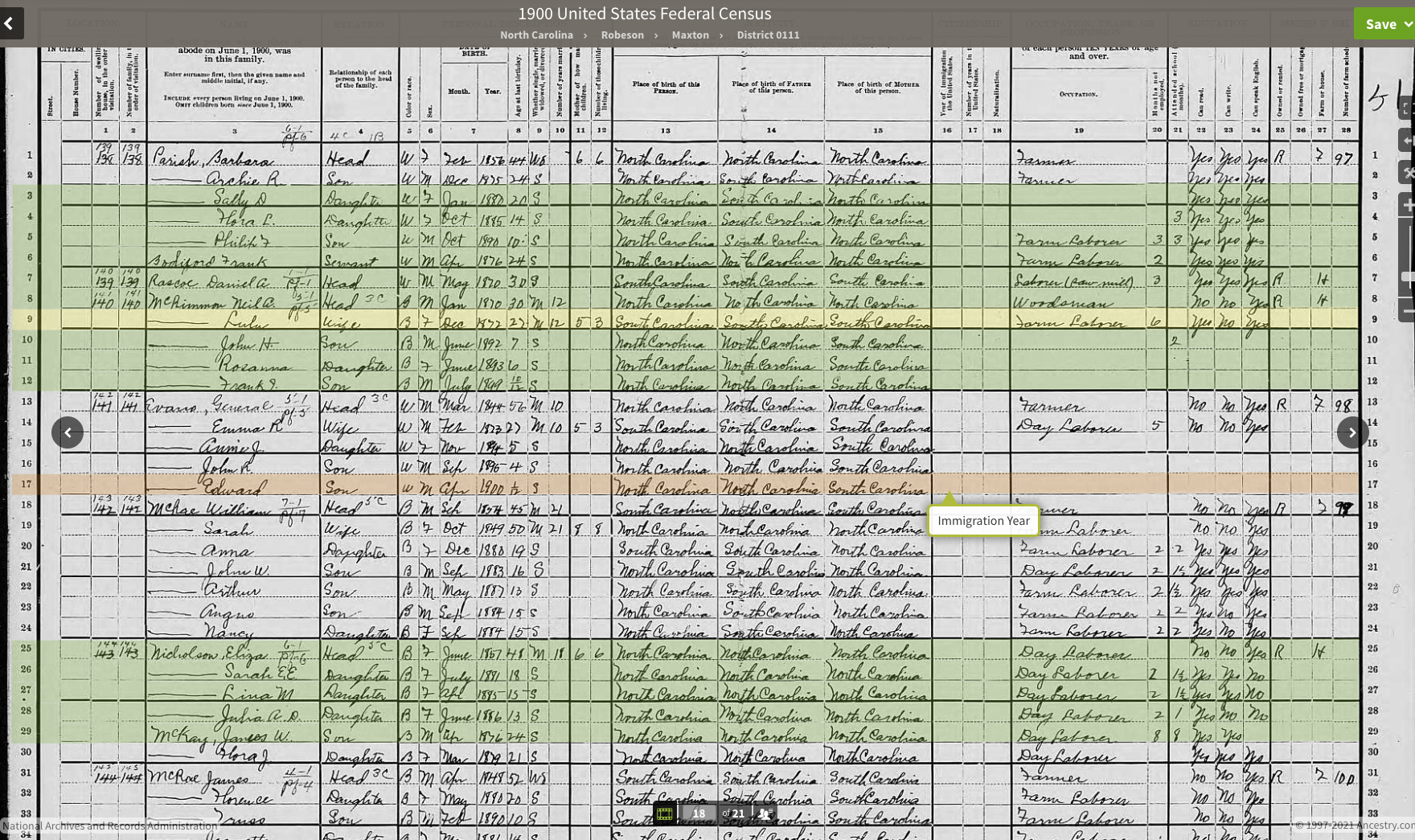
Task: Zoom in with the plus button
Action: click(1408, 206)
